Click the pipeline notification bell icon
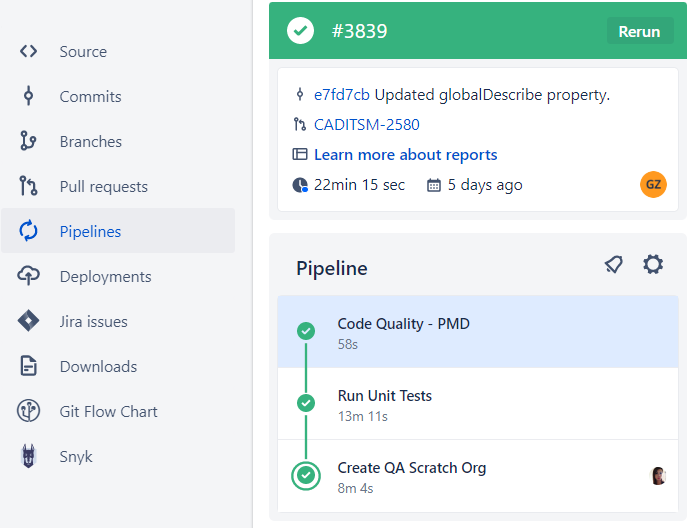This screenshot has height=528, width=687. [x=613, y=265]
